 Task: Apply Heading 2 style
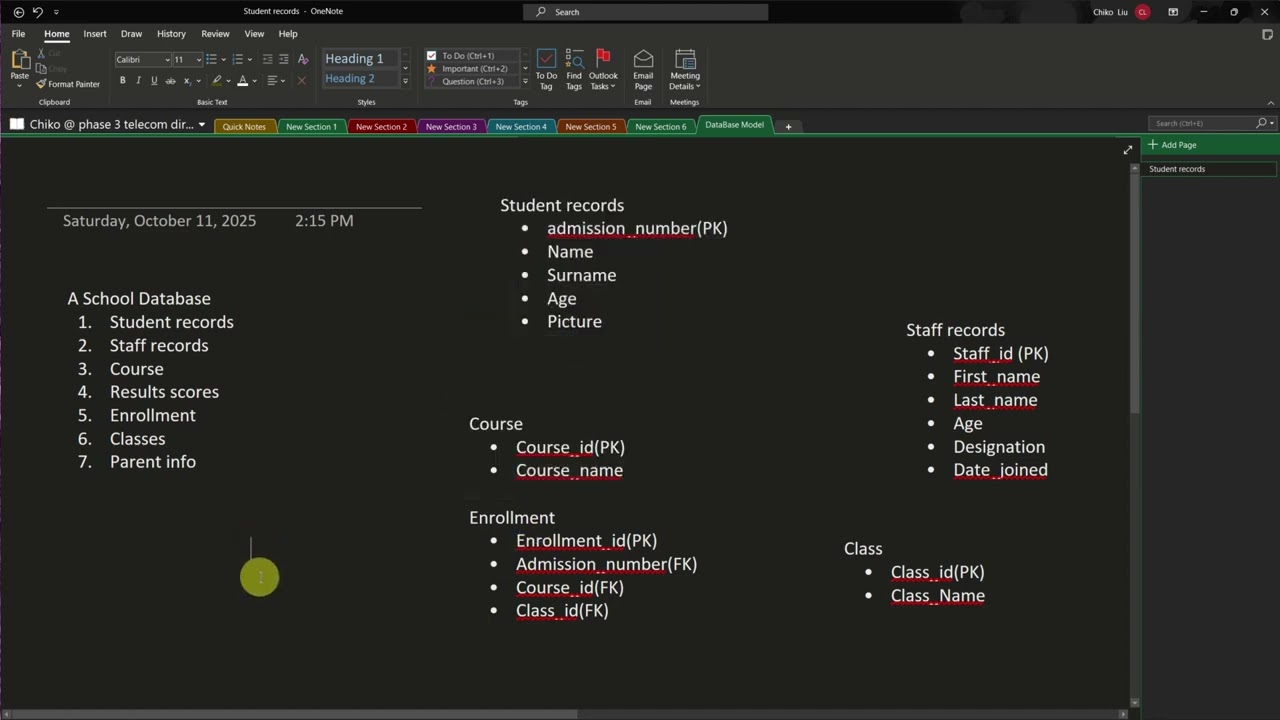click(360, 79)
